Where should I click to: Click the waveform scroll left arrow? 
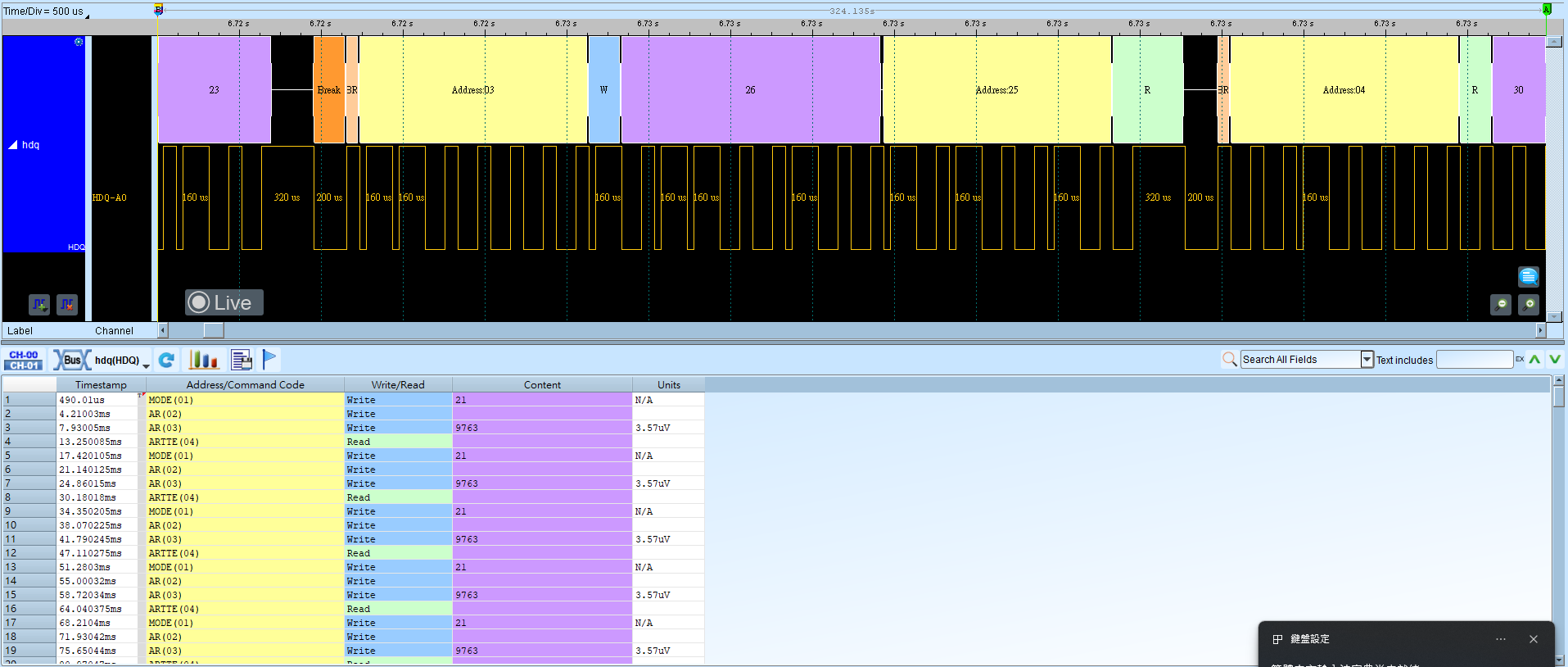click(x=163, y=330)
